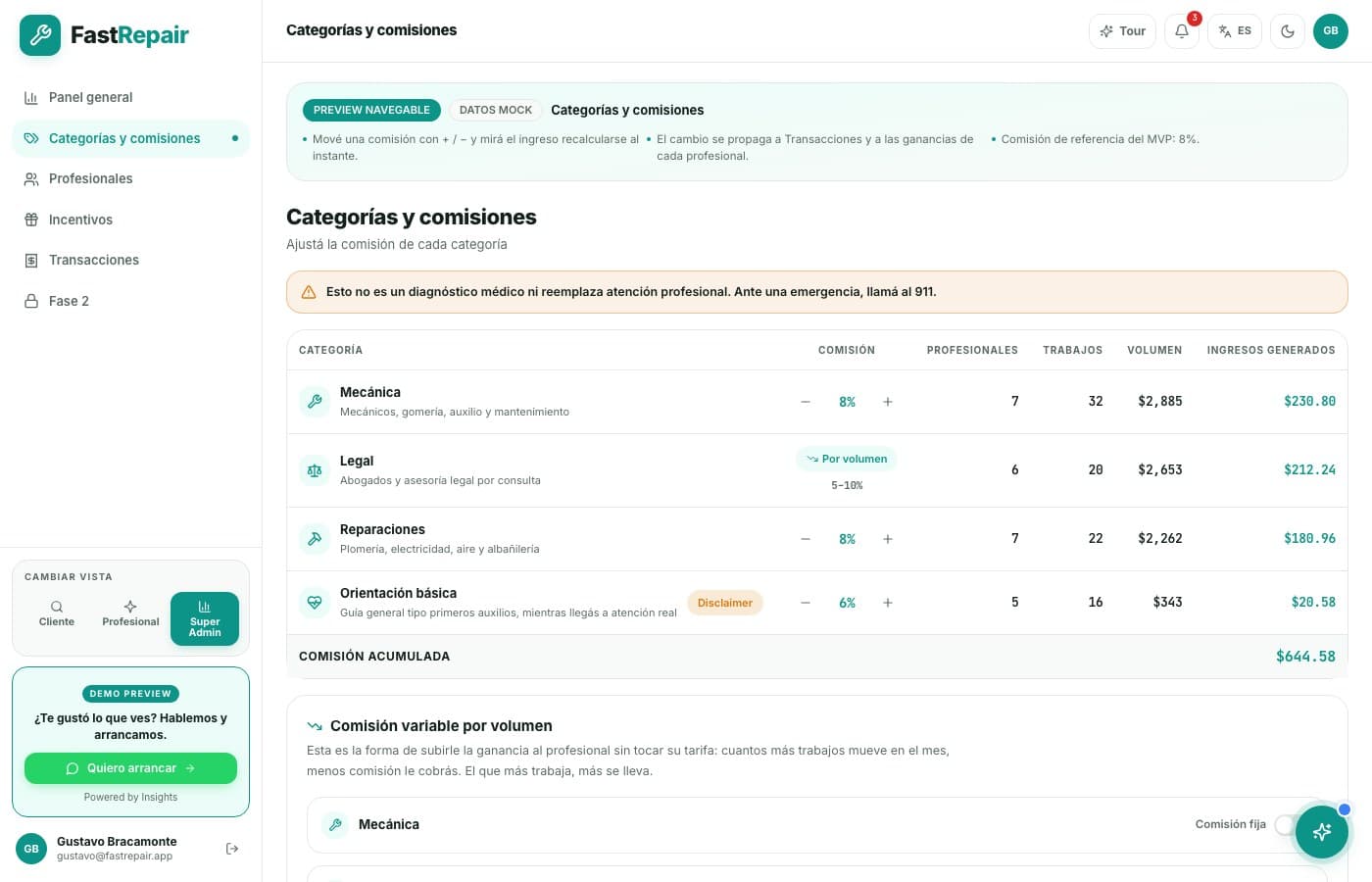Open GB user avatar menu
This screenshot has width=1372, height=882.
1331,31
